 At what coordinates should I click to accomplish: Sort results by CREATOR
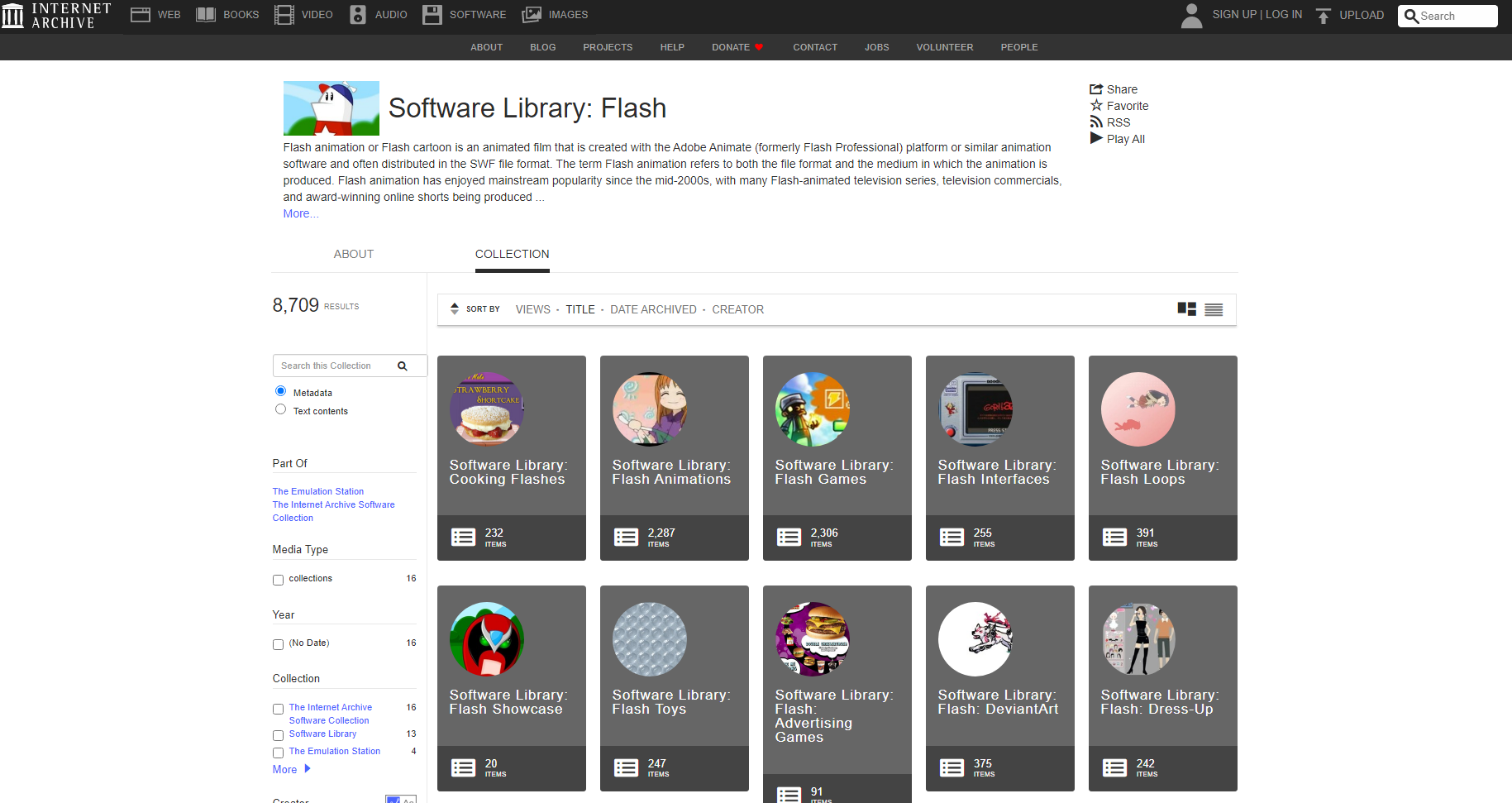(x=738, y=309)
